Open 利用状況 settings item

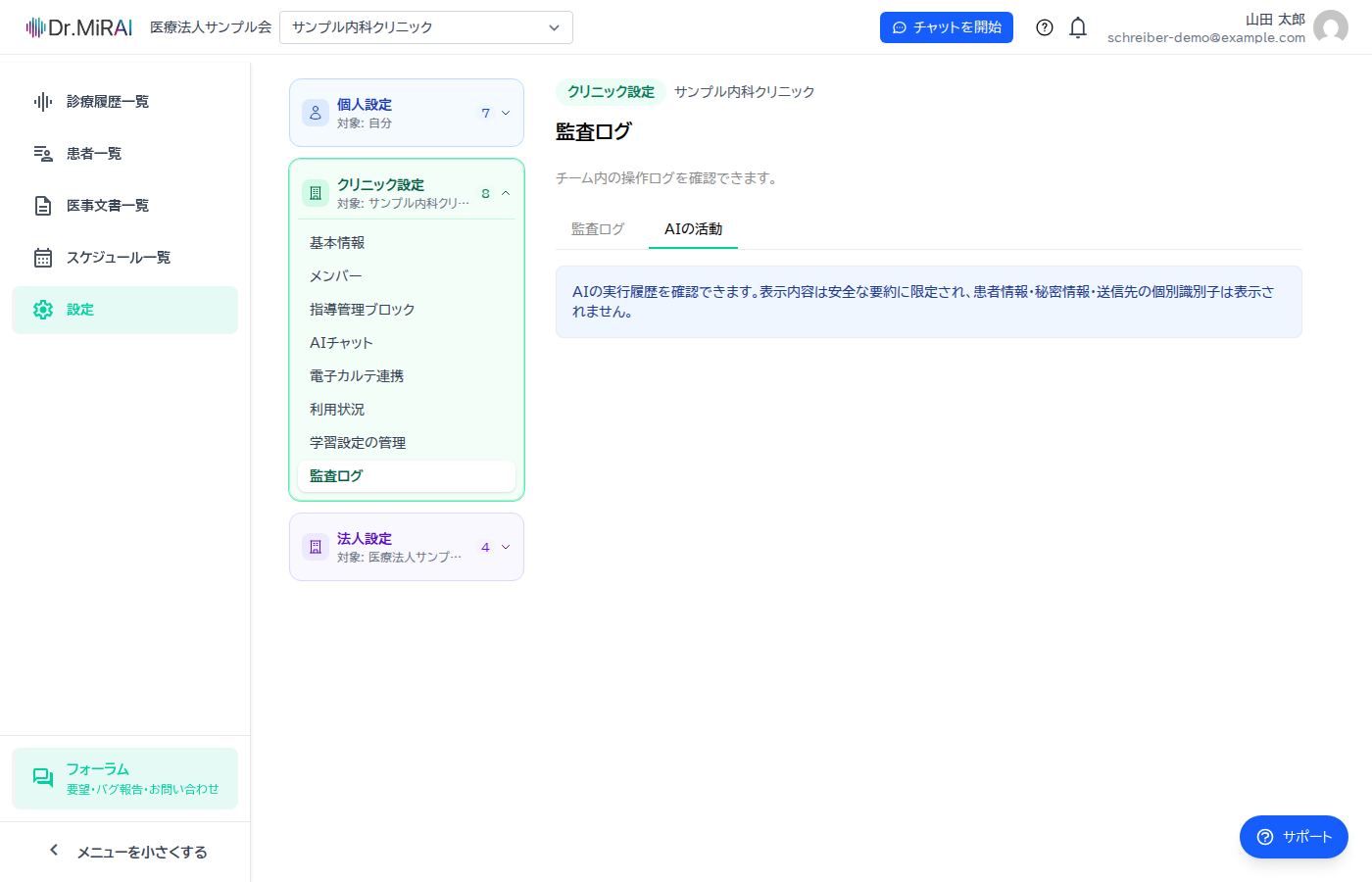pyautogui.click(x=407, y=410)
